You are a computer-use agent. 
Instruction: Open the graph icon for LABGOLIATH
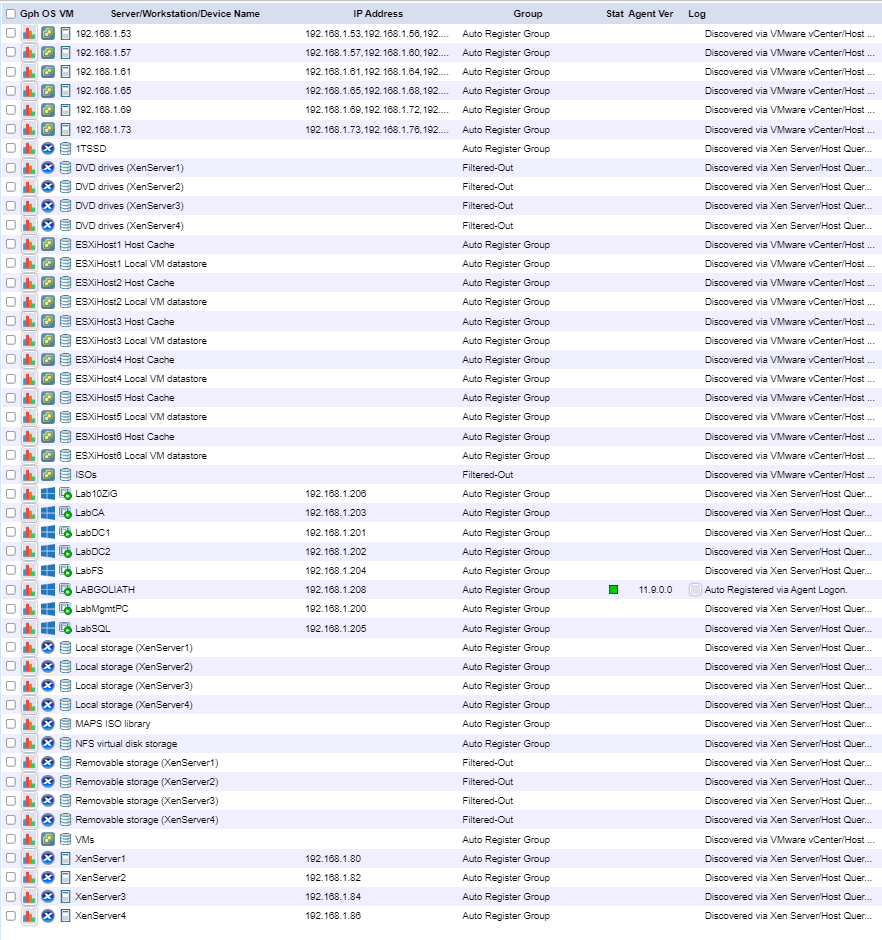(29, 590)
